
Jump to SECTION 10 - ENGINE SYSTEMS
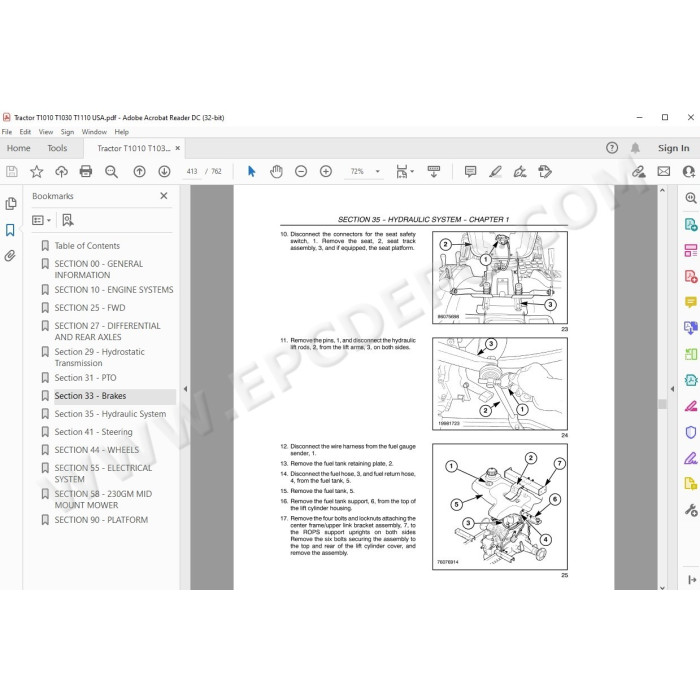114,290
